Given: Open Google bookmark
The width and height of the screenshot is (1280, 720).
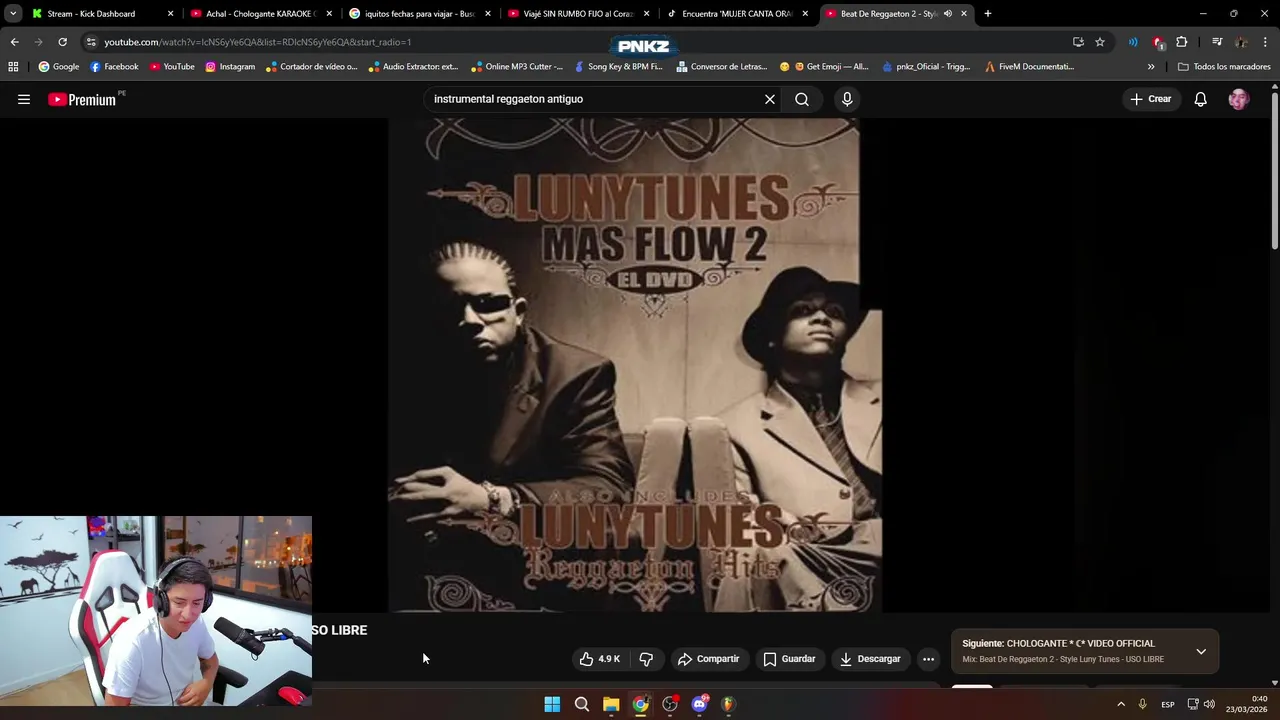Looking at the screenshot, I should click(x=58, y=67).
